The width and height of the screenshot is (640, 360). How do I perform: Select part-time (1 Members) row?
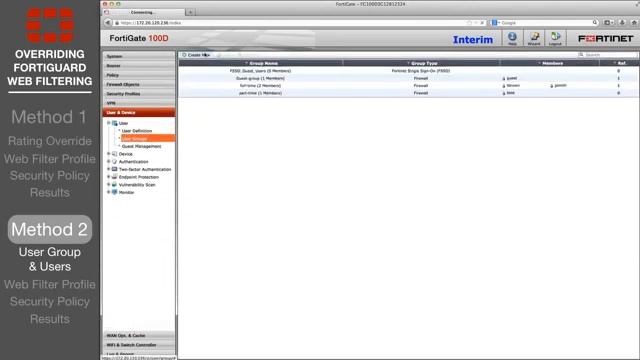coord(409,93)
